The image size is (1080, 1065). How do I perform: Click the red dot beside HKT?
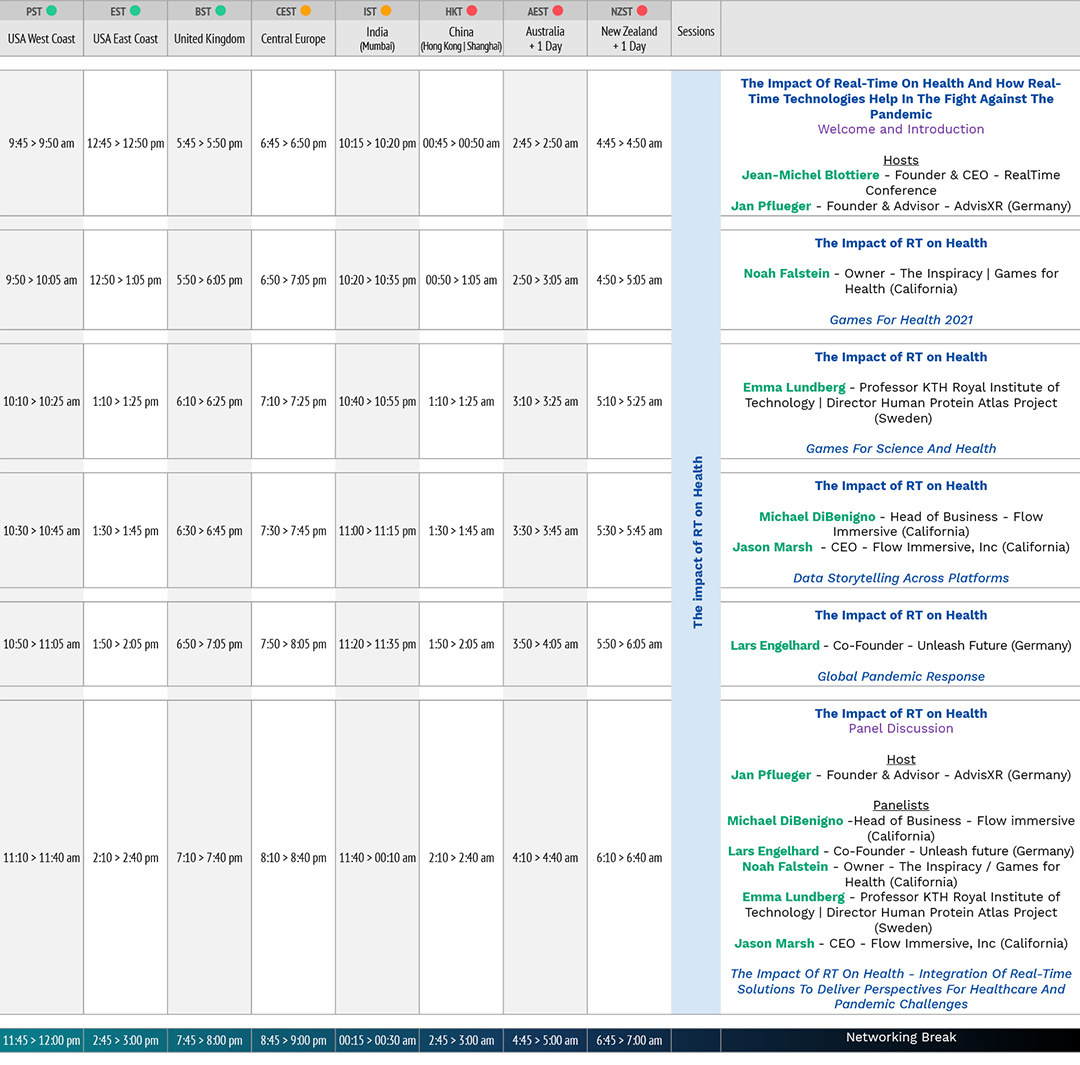[472, 10]
